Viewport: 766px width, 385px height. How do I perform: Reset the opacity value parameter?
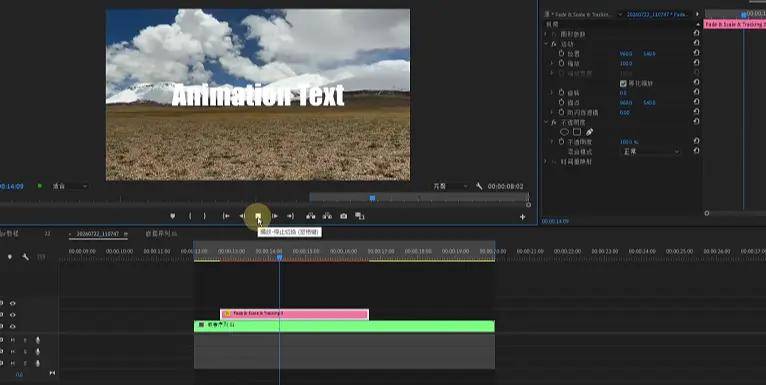(696, 141)
